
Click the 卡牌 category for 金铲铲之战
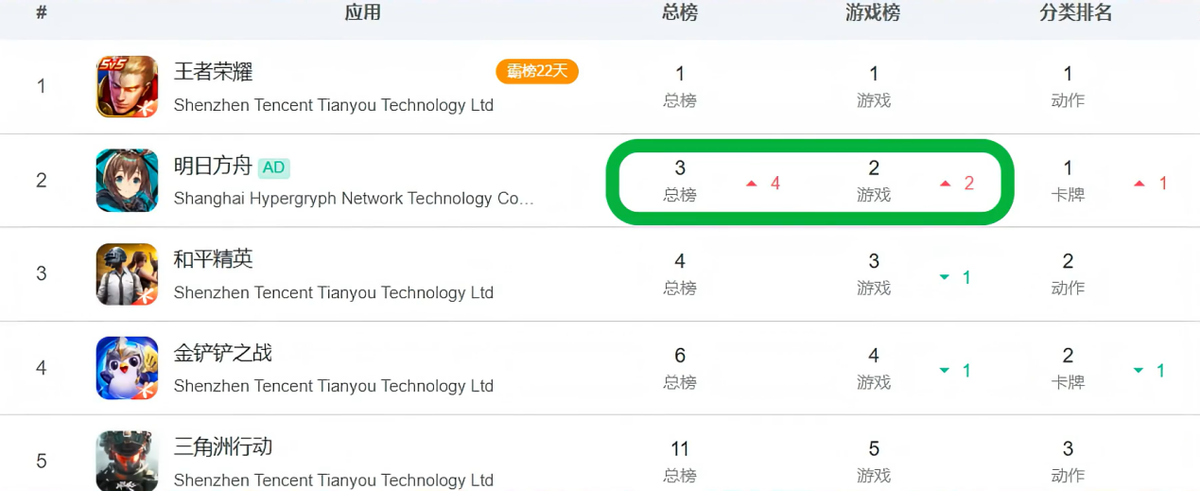(x=1068, y=382)
